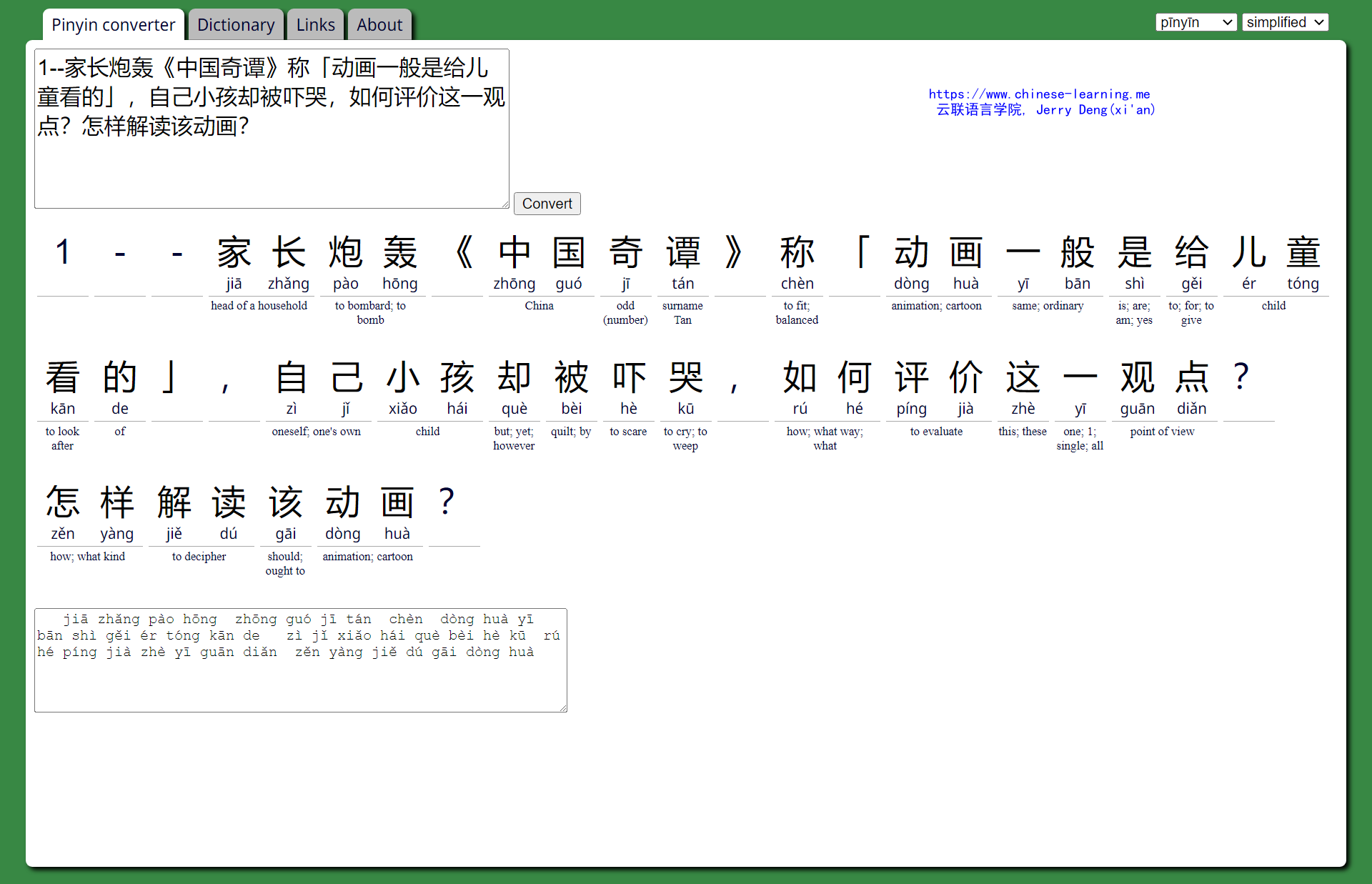Click the definition 'but; yet; however'
1372x884 pixels.
[514, 439]
